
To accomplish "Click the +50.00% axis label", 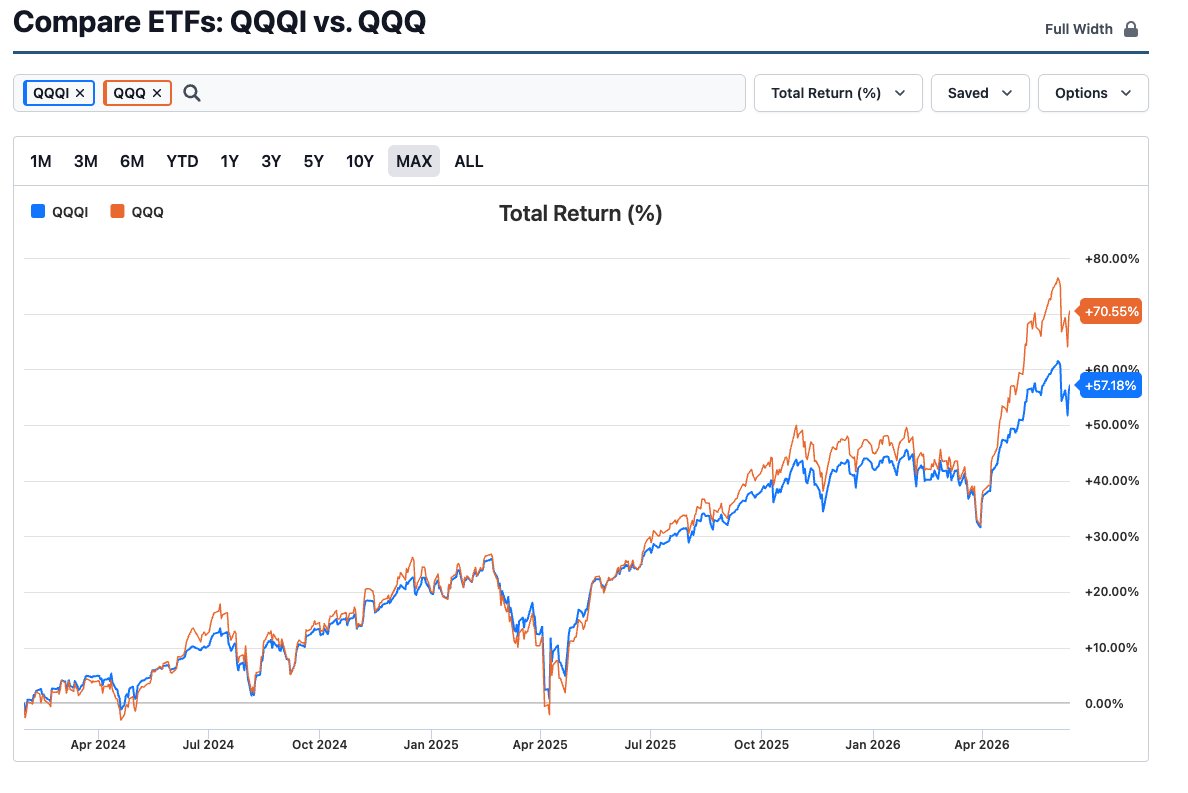I will pos(1111,425).
